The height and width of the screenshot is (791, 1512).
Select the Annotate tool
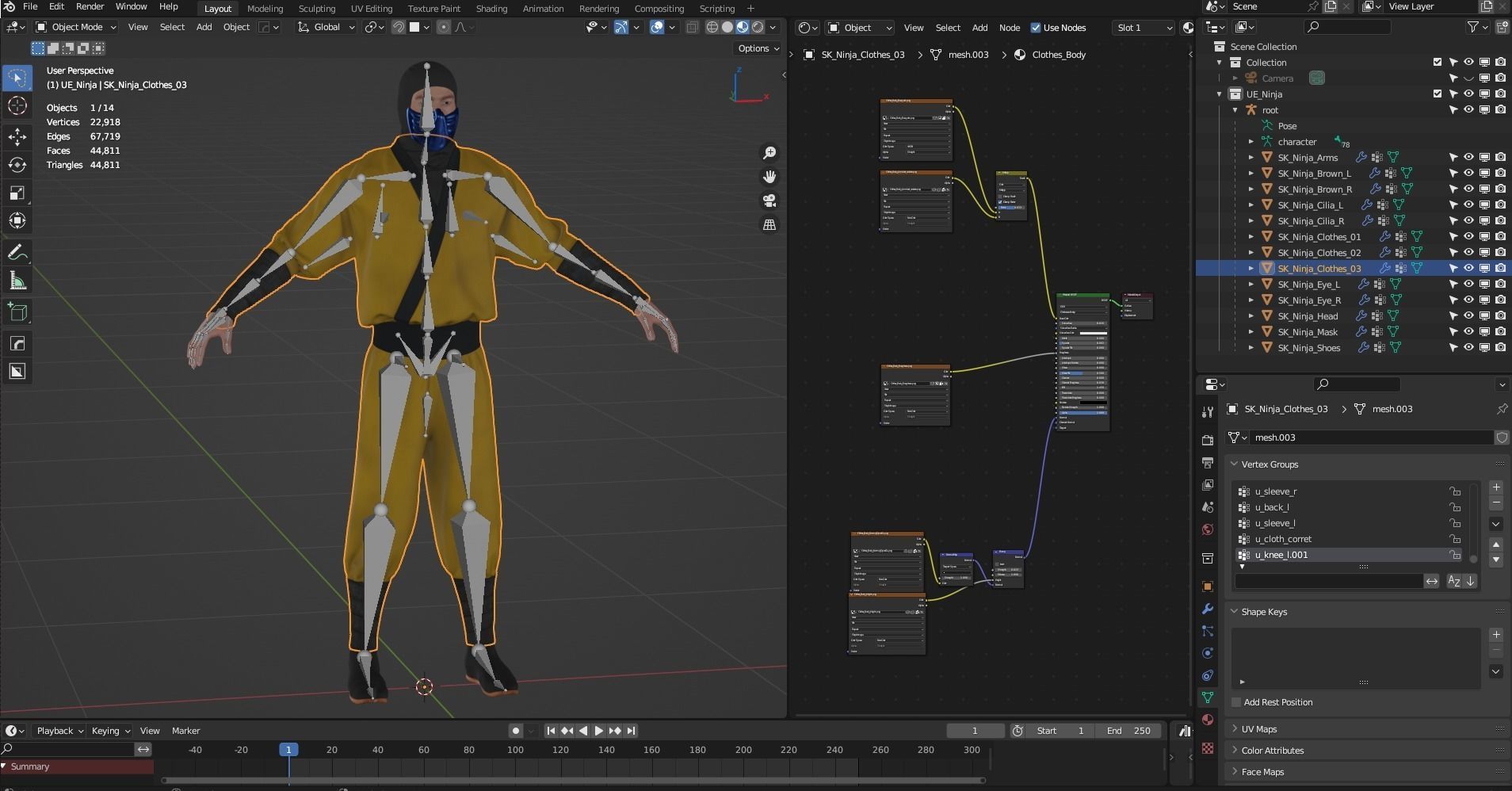pos(17,253)
